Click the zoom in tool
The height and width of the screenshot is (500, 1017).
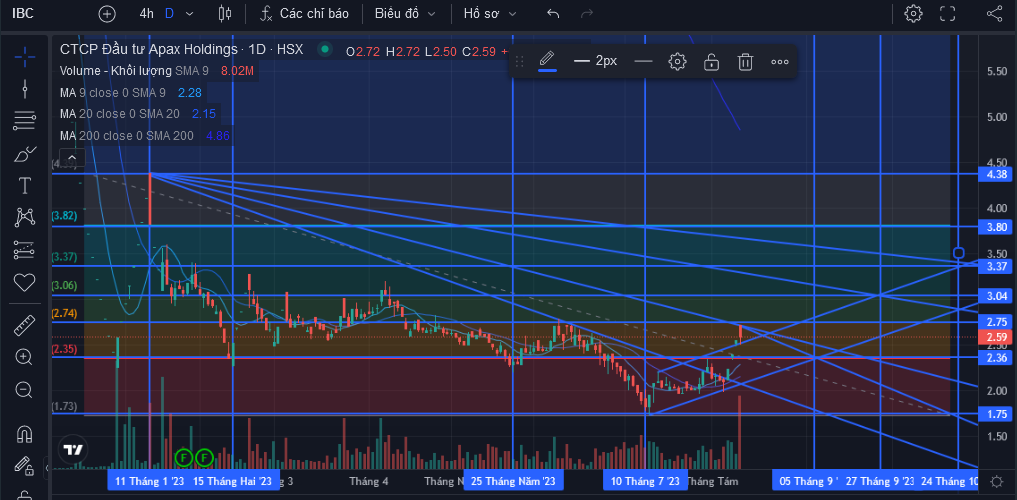(x=25, y=357)
